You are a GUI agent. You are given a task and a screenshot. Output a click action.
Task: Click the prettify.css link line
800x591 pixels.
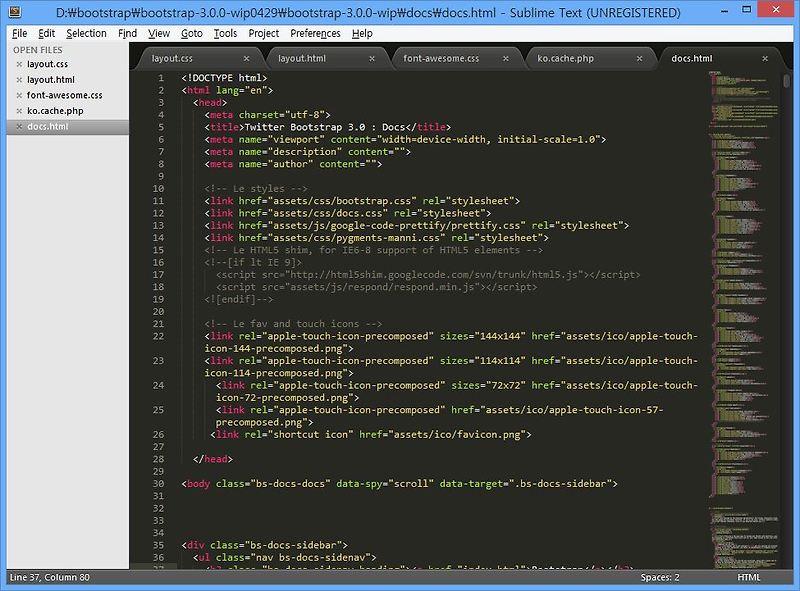[416, 226]
